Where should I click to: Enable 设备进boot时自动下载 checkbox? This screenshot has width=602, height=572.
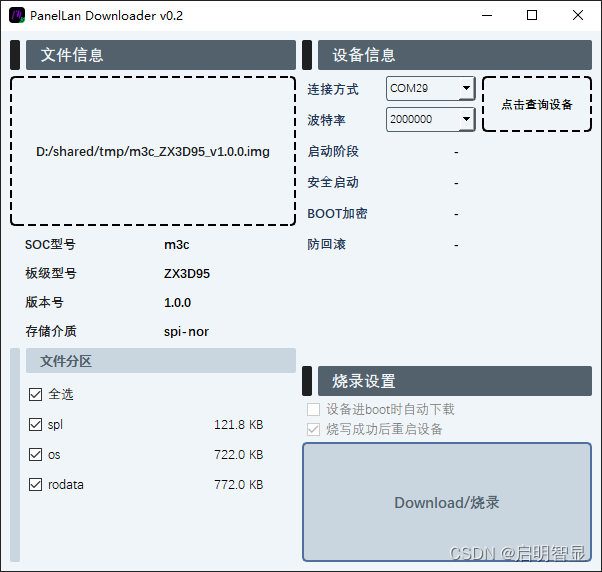coord(313,409)
